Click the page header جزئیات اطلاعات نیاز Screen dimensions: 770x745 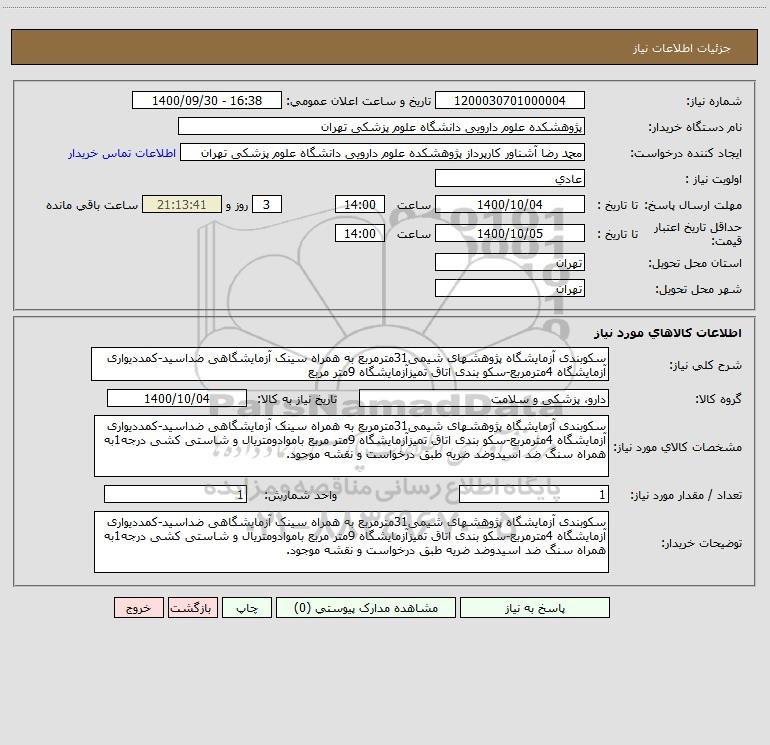pos(682,48)
